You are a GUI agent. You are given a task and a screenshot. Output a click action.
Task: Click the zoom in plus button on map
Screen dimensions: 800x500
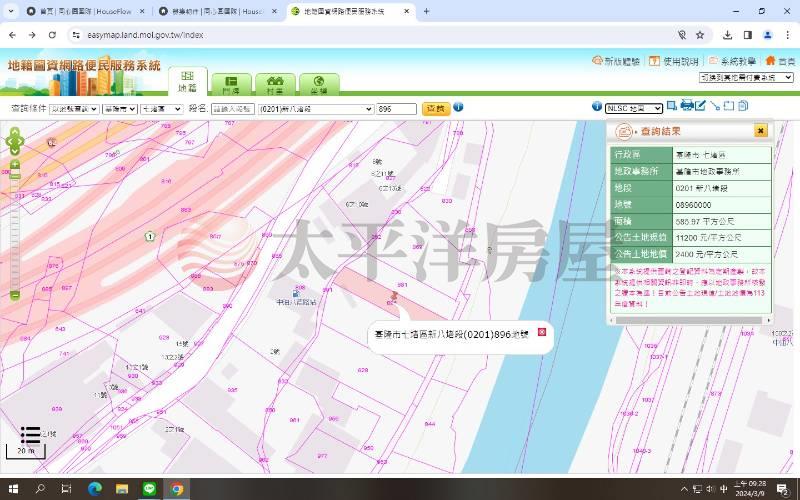tap(15, 164)
